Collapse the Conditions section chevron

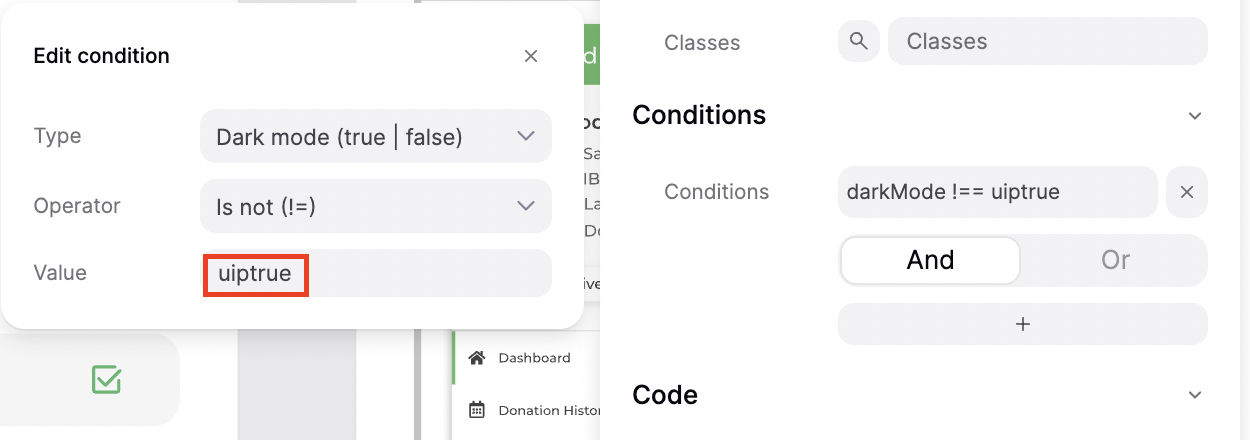pyautogui.click(x=1194, y=116)
